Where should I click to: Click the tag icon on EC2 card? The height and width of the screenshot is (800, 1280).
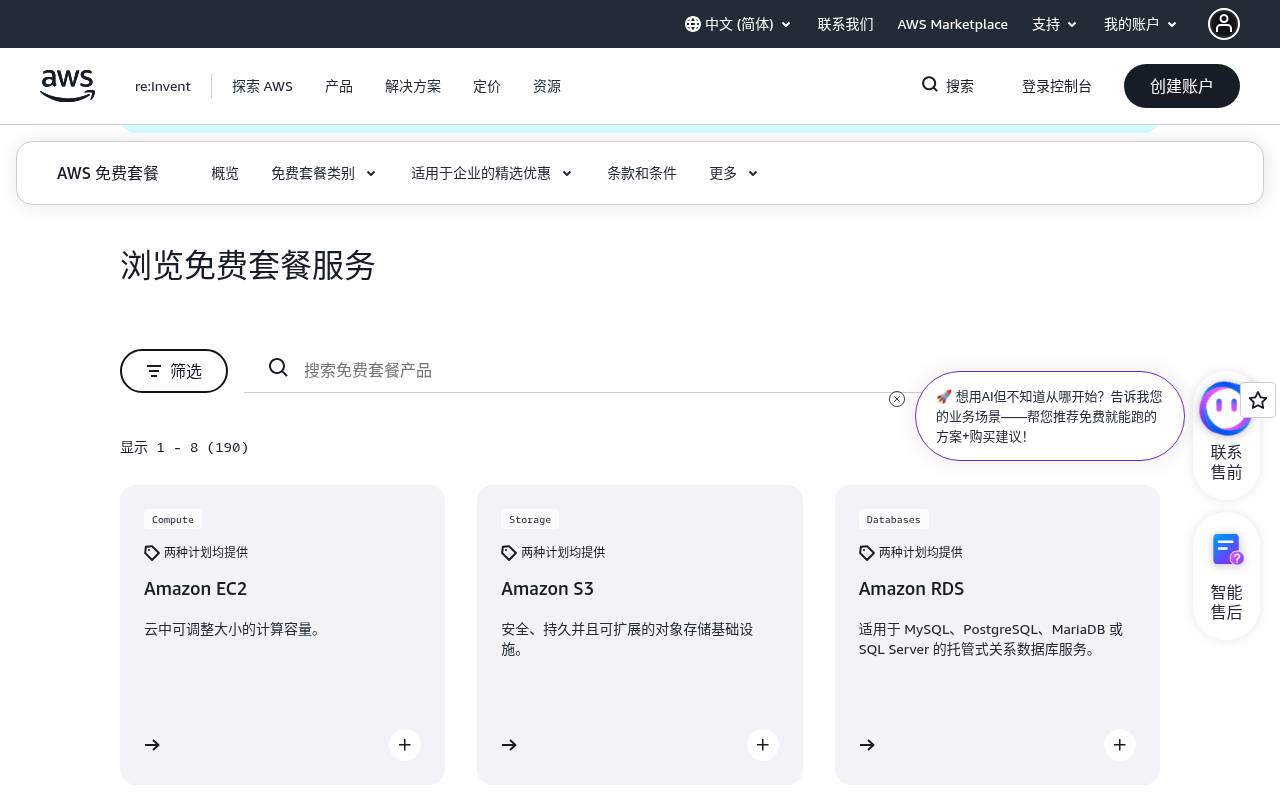point(152,553)
